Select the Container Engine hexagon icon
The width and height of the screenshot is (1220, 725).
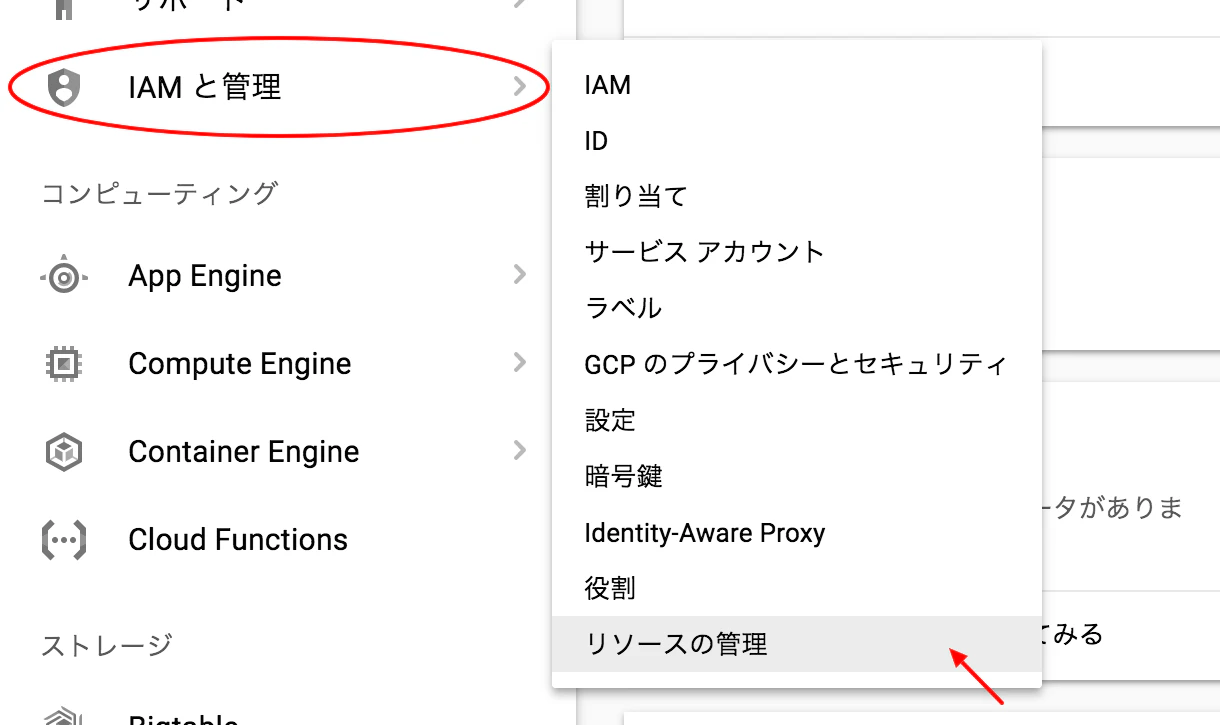point(62,451)
